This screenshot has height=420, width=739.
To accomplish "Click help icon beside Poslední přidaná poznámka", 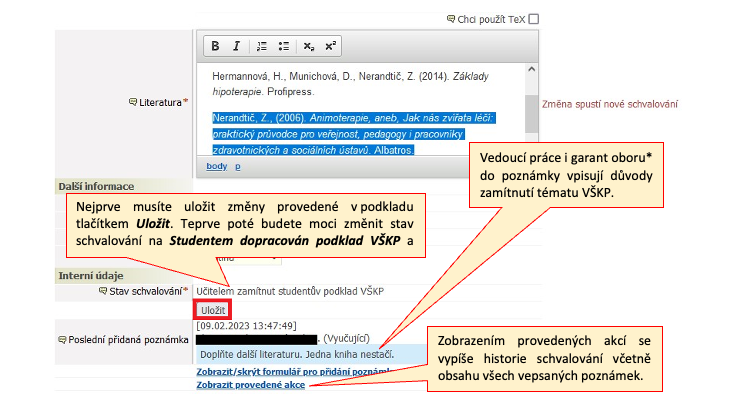I will tap(62, 340).
